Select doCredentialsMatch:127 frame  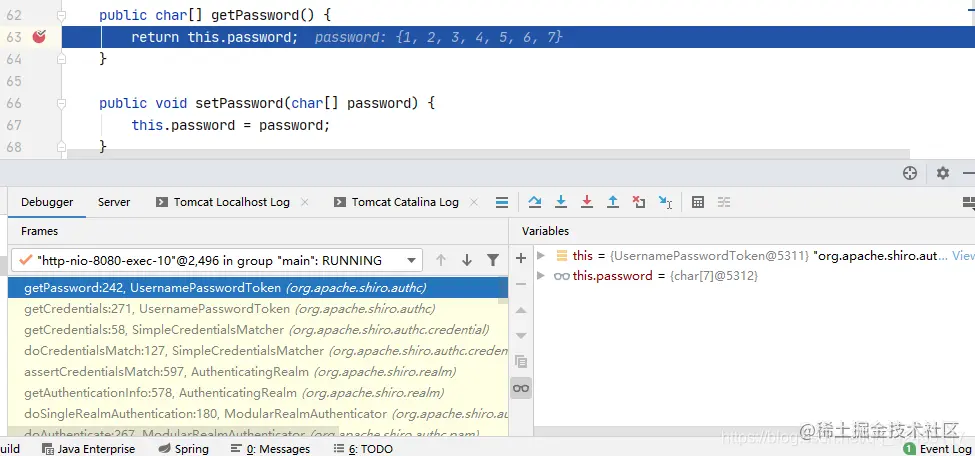point(258,351)
